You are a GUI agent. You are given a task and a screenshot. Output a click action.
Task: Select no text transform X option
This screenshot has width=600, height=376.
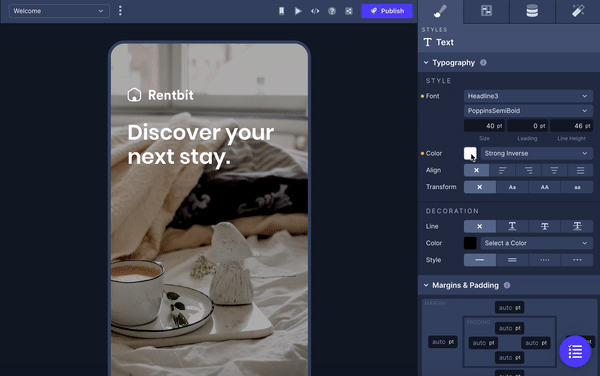coord(479,187)
